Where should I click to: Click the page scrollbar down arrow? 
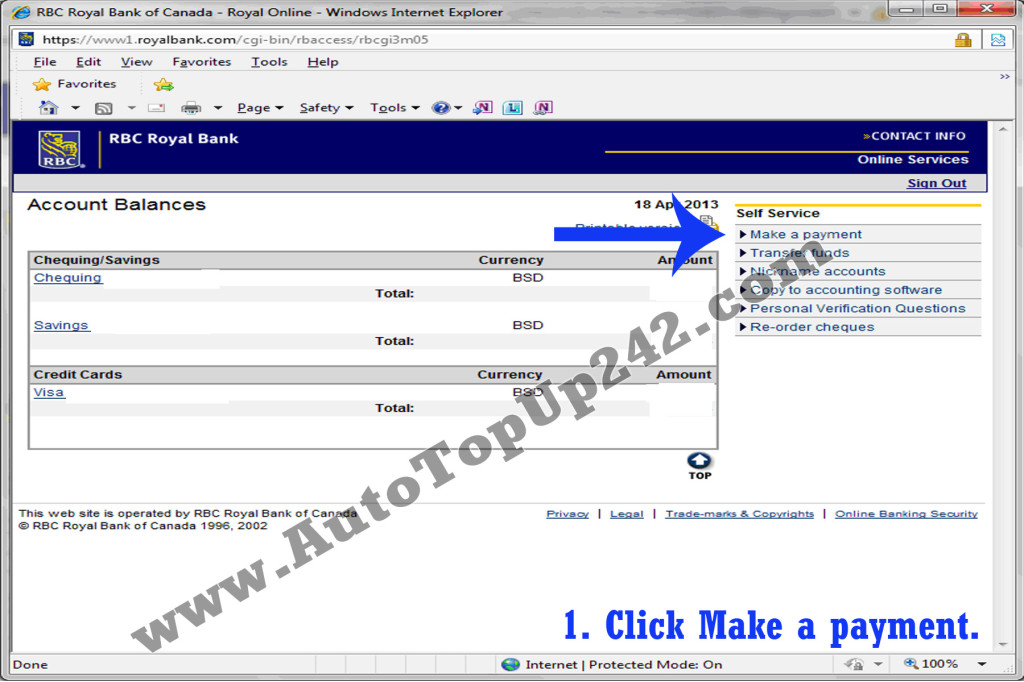1003,645
